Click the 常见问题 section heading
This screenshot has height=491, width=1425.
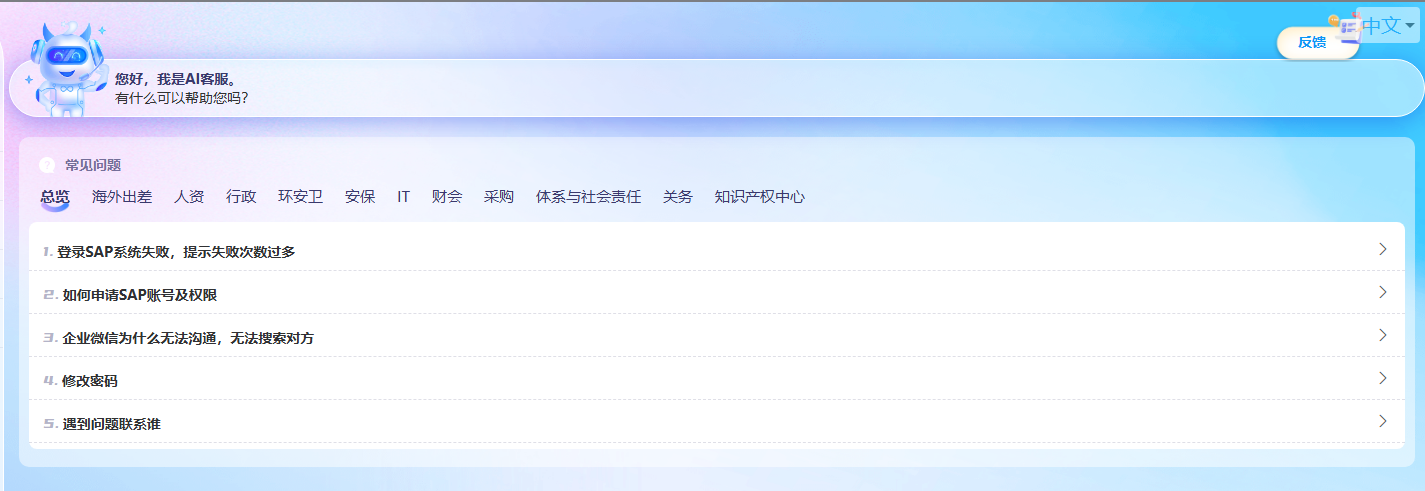tap(93, 165)
